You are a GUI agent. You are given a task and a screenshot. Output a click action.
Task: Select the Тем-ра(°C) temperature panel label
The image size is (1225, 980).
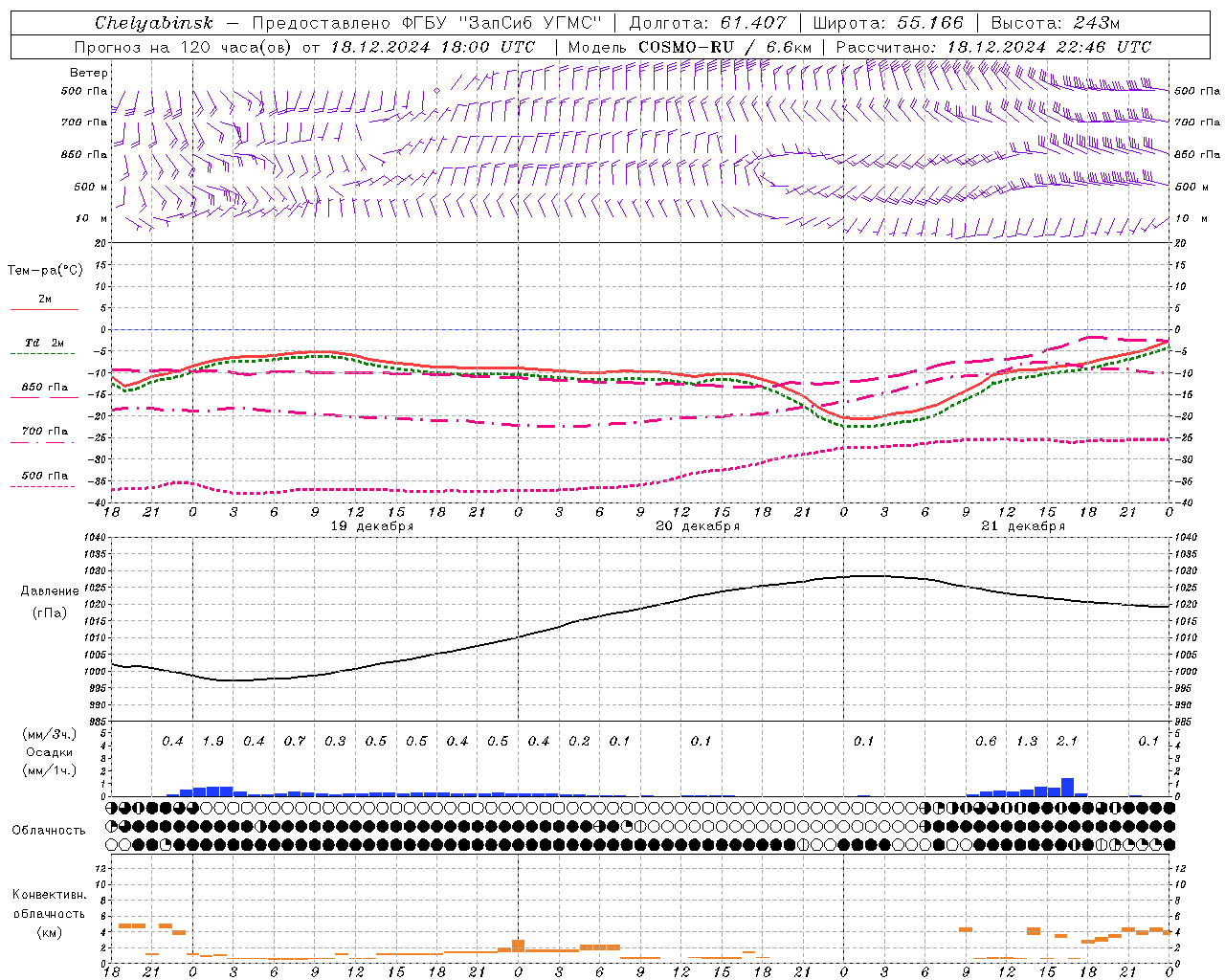coord(45,271)
